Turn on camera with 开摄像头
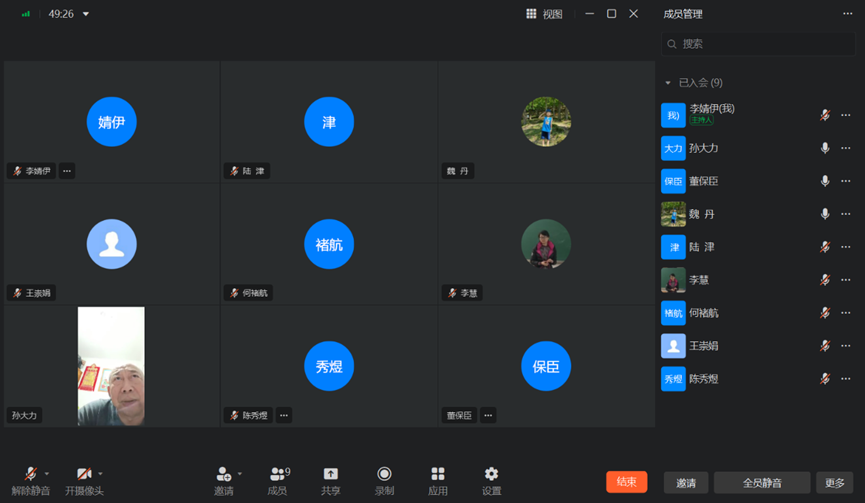The height and width of the screenshot is (503, 865). (84, 474)
